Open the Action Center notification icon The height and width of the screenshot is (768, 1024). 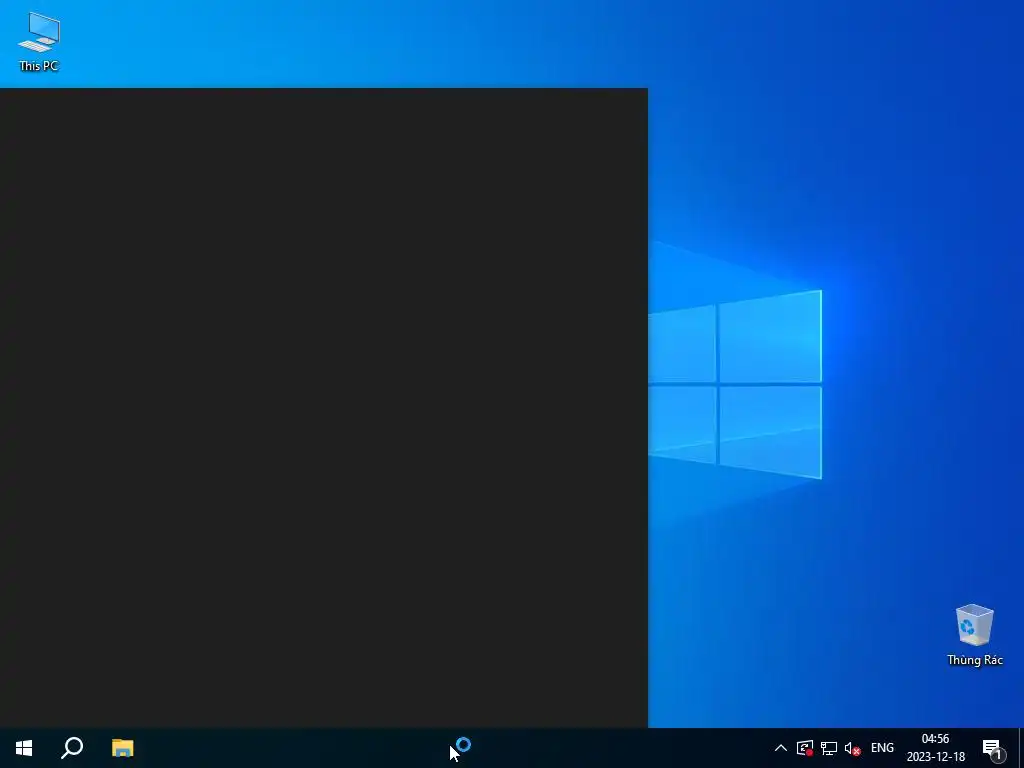click(993, 748)
